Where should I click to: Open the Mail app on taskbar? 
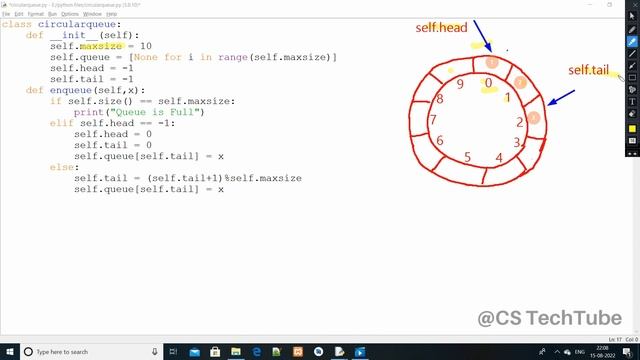(x=195, y=352)
